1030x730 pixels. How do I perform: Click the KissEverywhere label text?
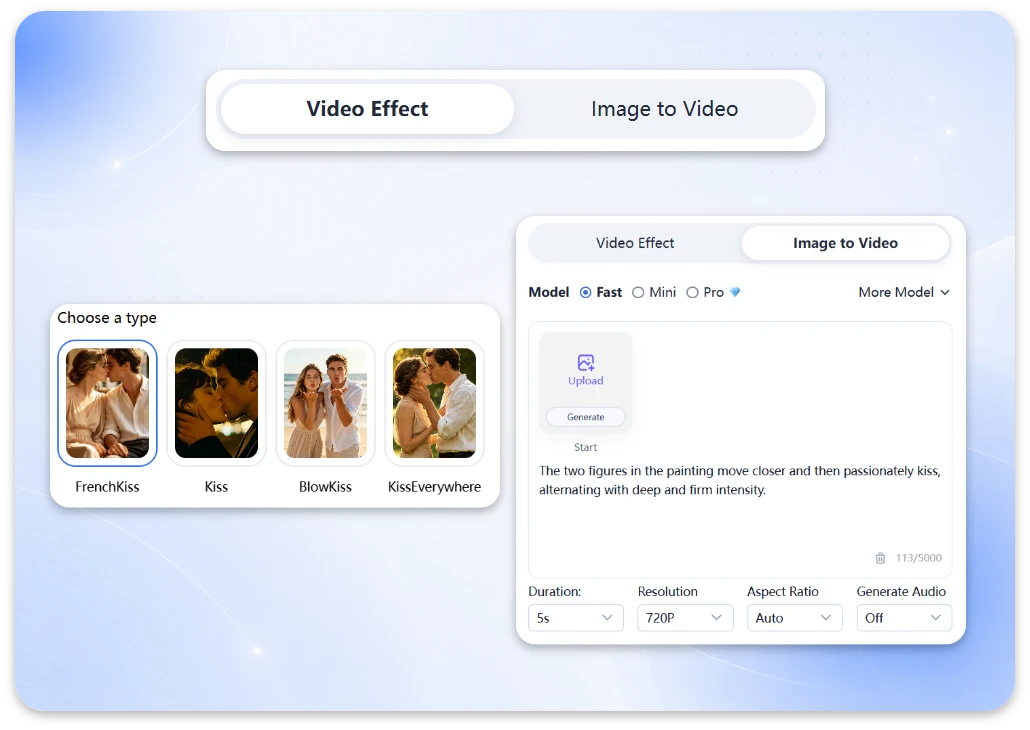point(434,487)
